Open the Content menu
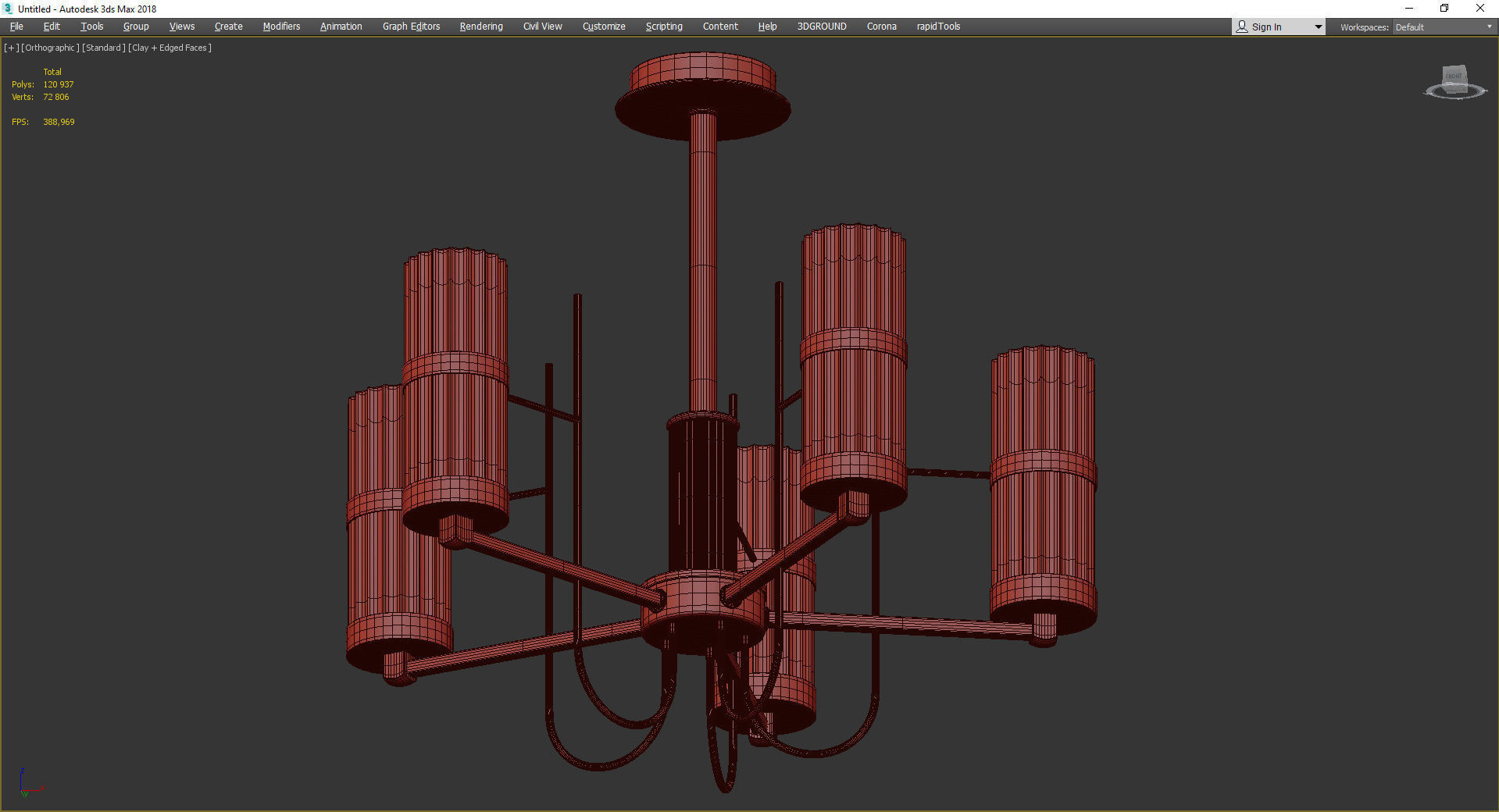 pos(720,27)
